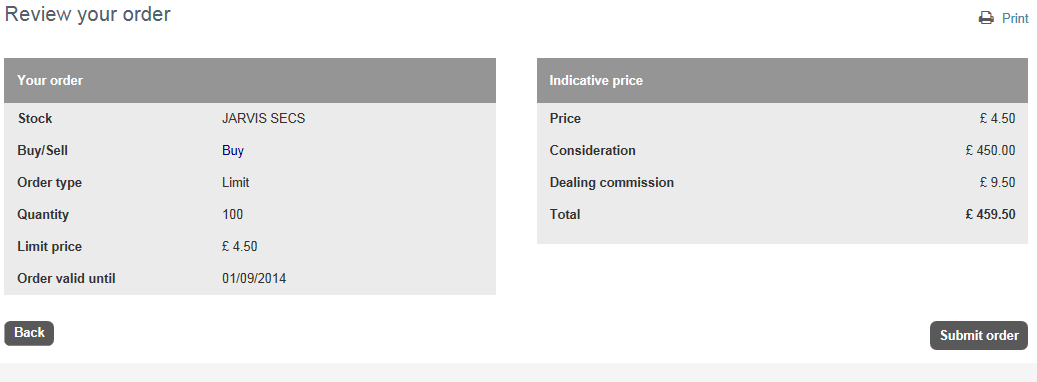Click the quantity value 100
The height and width of the screenshot is (382, 1037).
tap(233, 215)
